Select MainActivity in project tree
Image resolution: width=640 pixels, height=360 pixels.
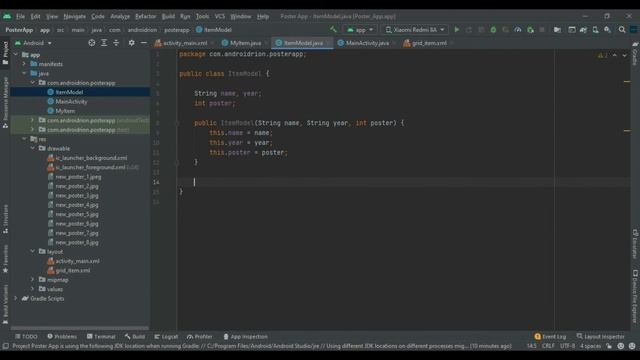(71, 102)
